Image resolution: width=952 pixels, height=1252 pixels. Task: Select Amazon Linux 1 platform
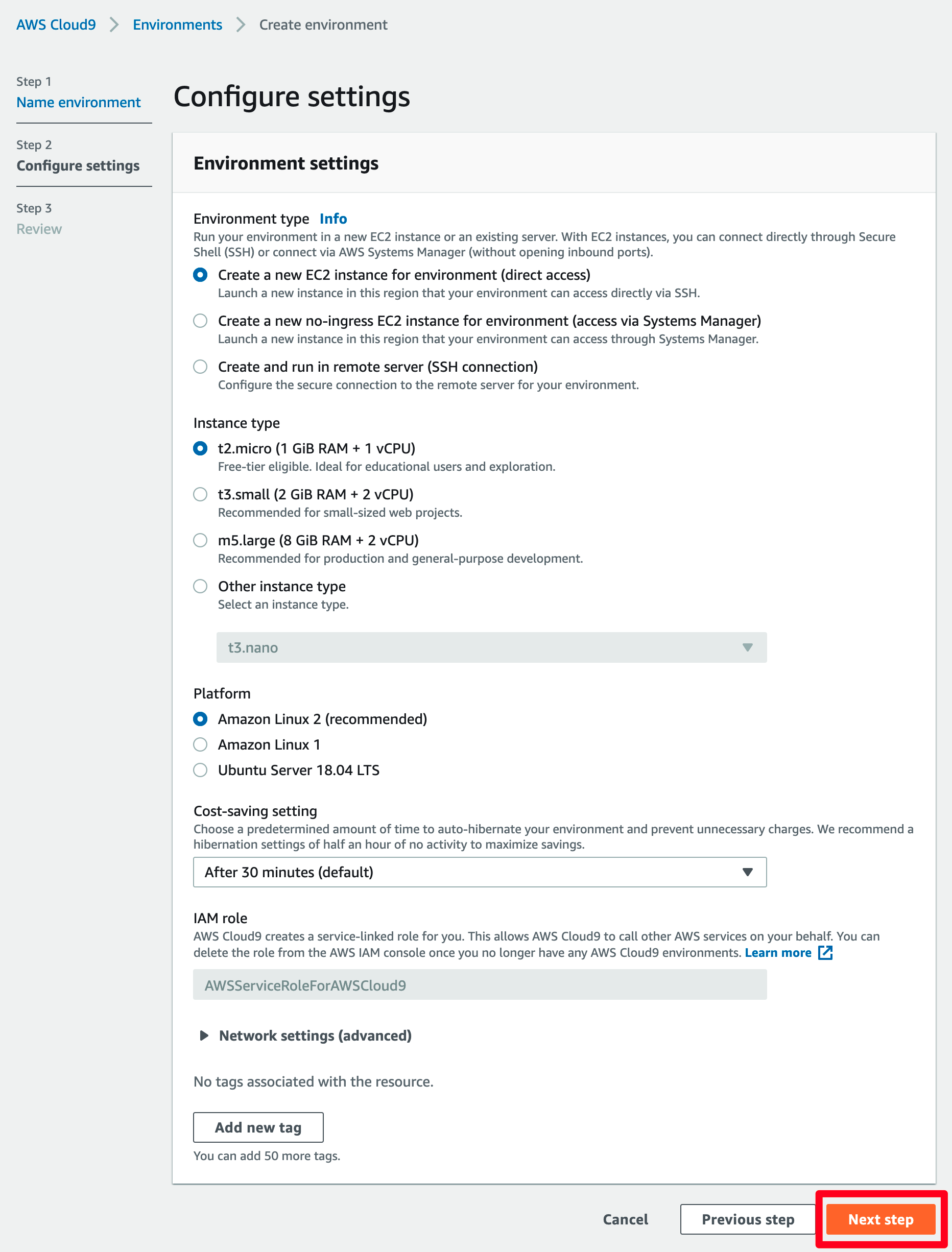[200, 745]
